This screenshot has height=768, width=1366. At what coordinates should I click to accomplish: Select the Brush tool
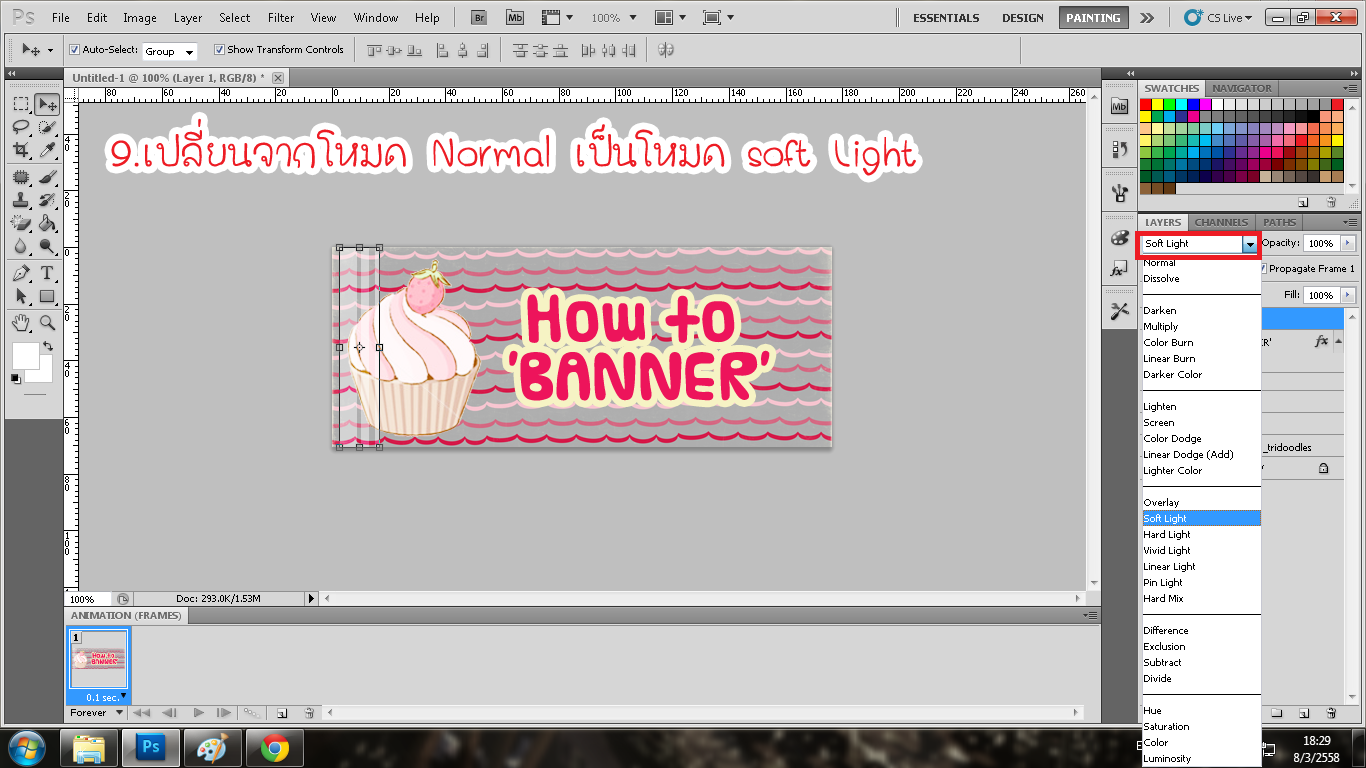pos(47,177)
